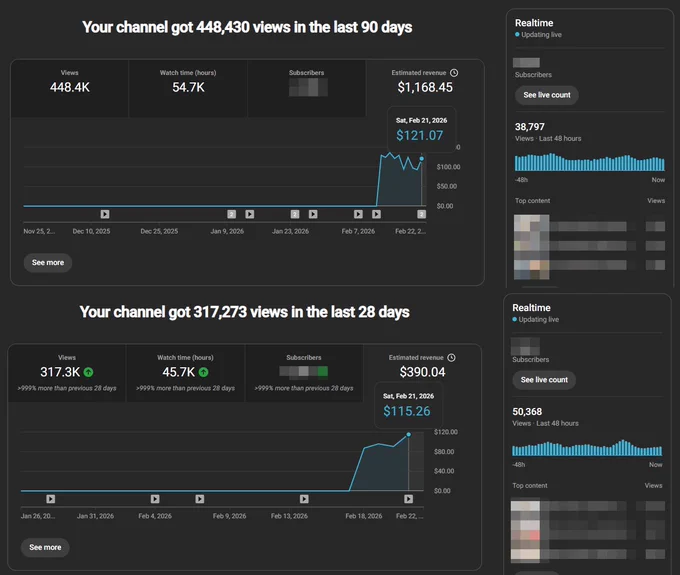Select the Watch time tab showing 54.7K
Viewport: 680px width, 575px height.
[188, 88]
